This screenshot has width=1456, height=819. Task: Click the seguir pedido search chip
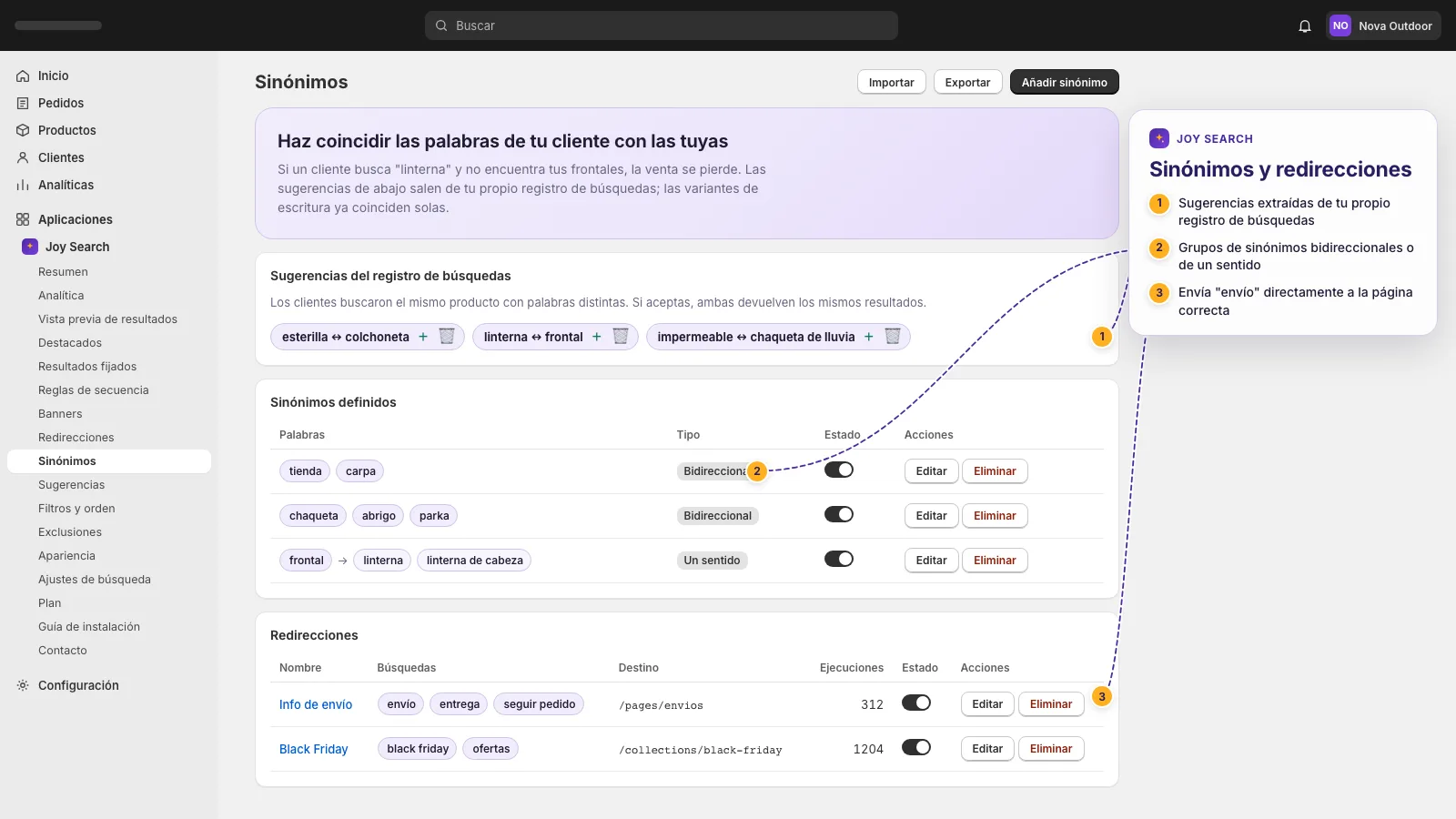point(540,704)
